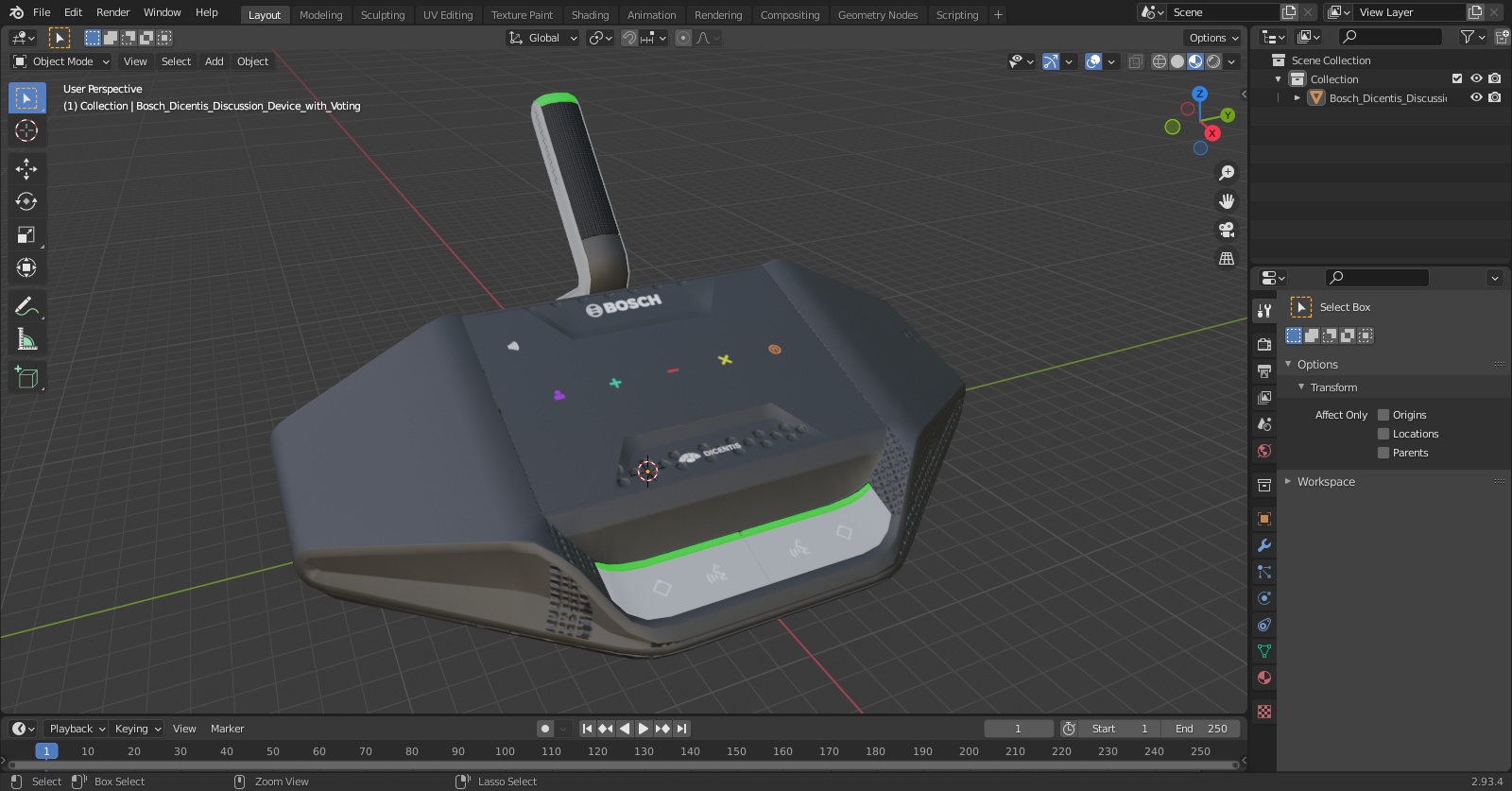1512x791 pixels.
Task: Expand the Workspace panel
Action: [1288, 481]
